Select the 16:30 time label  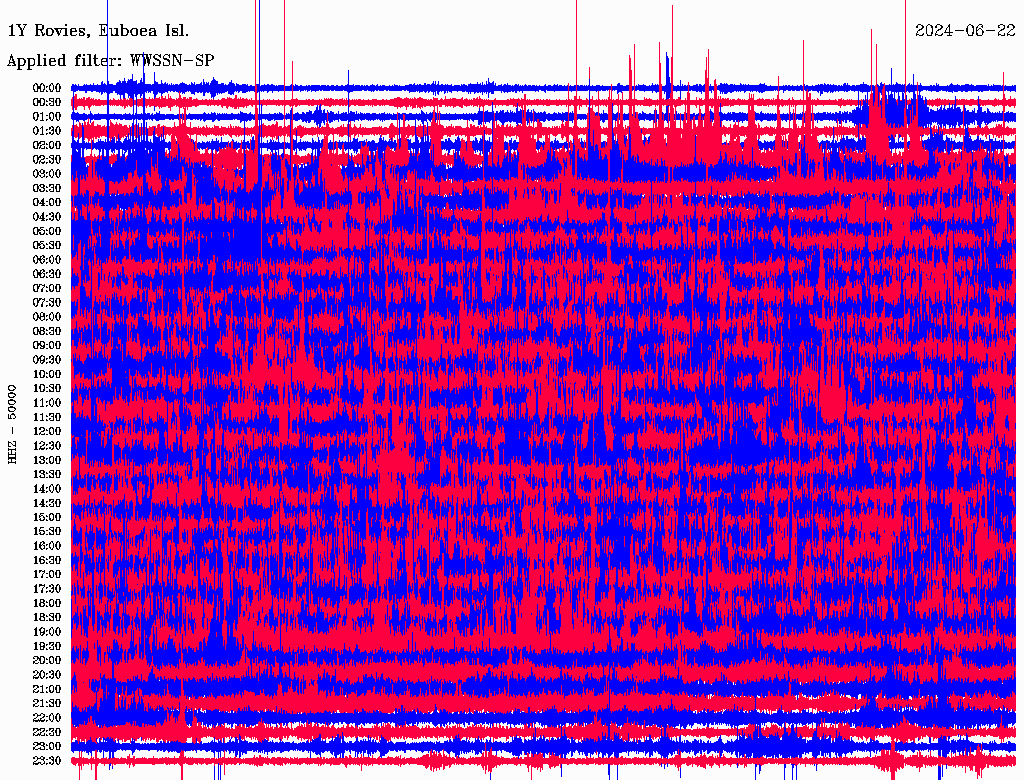(x=47, y=561)
